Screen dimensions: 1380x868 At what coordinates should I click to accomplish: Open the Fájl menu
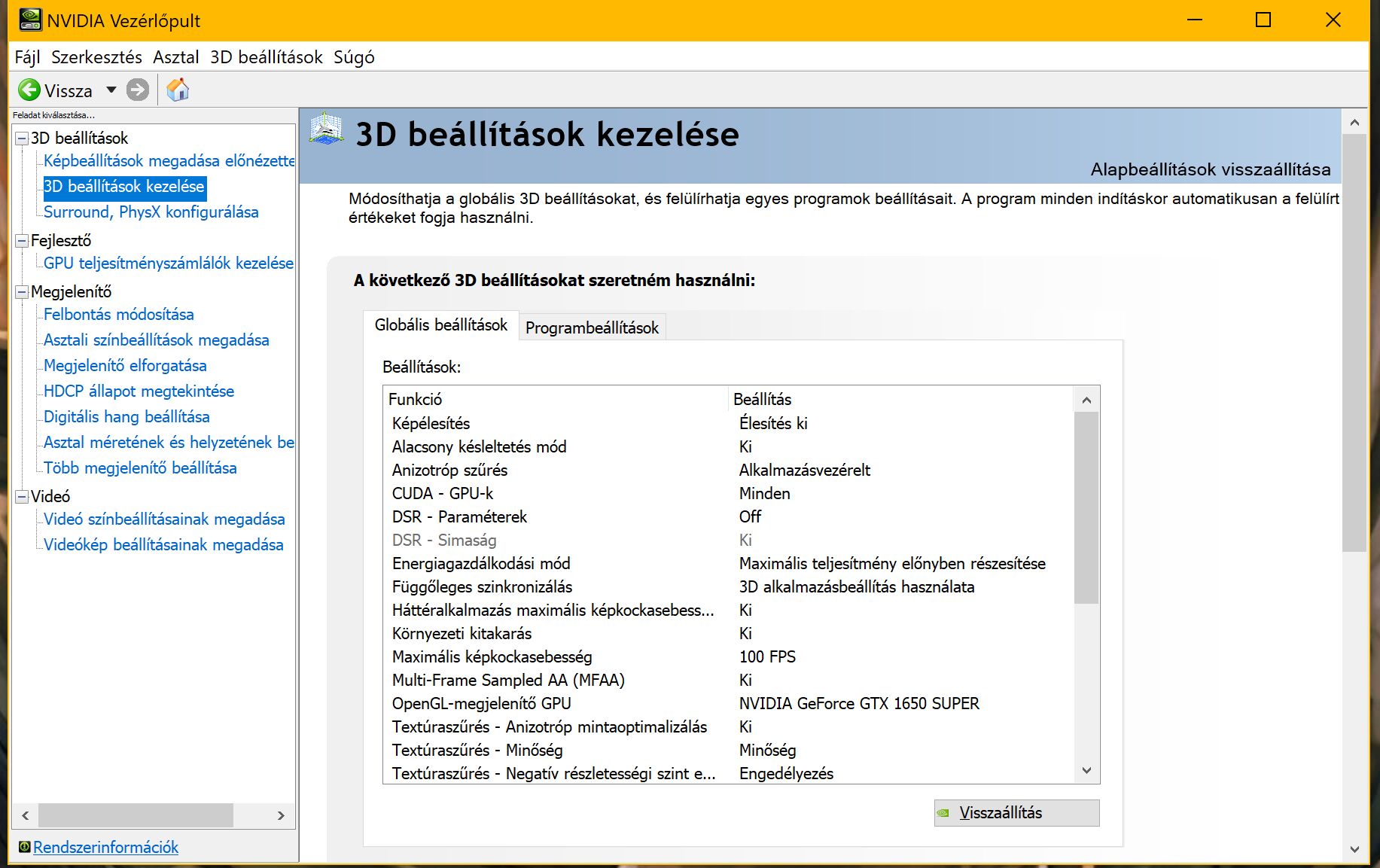27,57
